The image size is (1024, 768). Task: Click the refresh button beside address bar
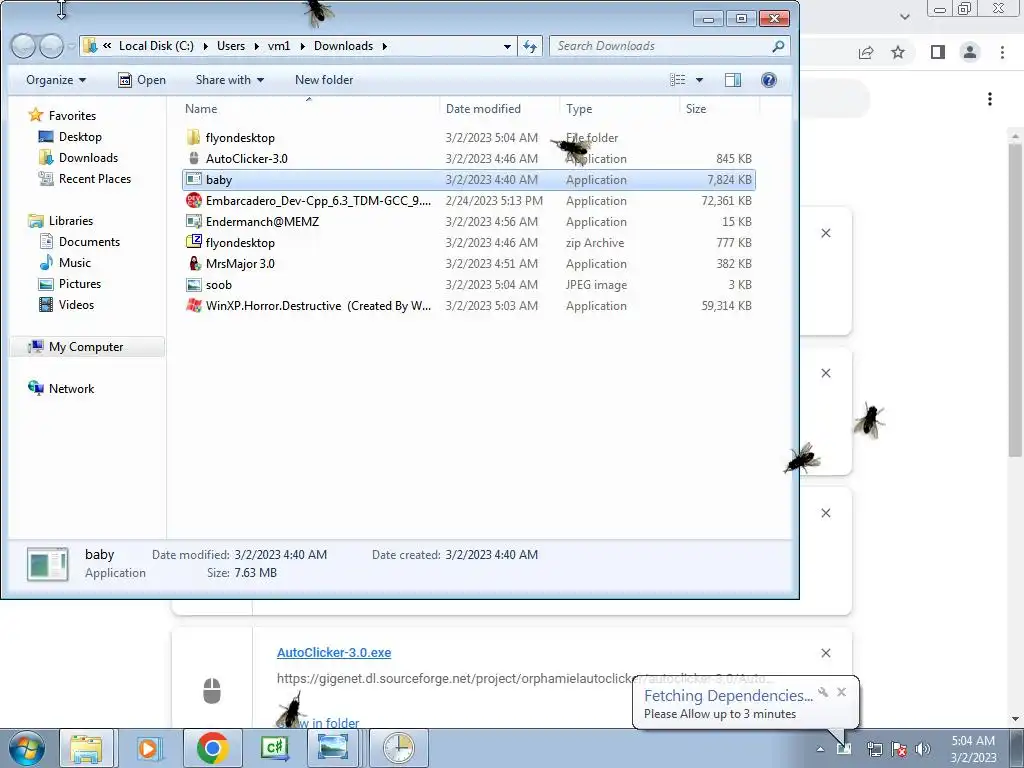(530, 46)
